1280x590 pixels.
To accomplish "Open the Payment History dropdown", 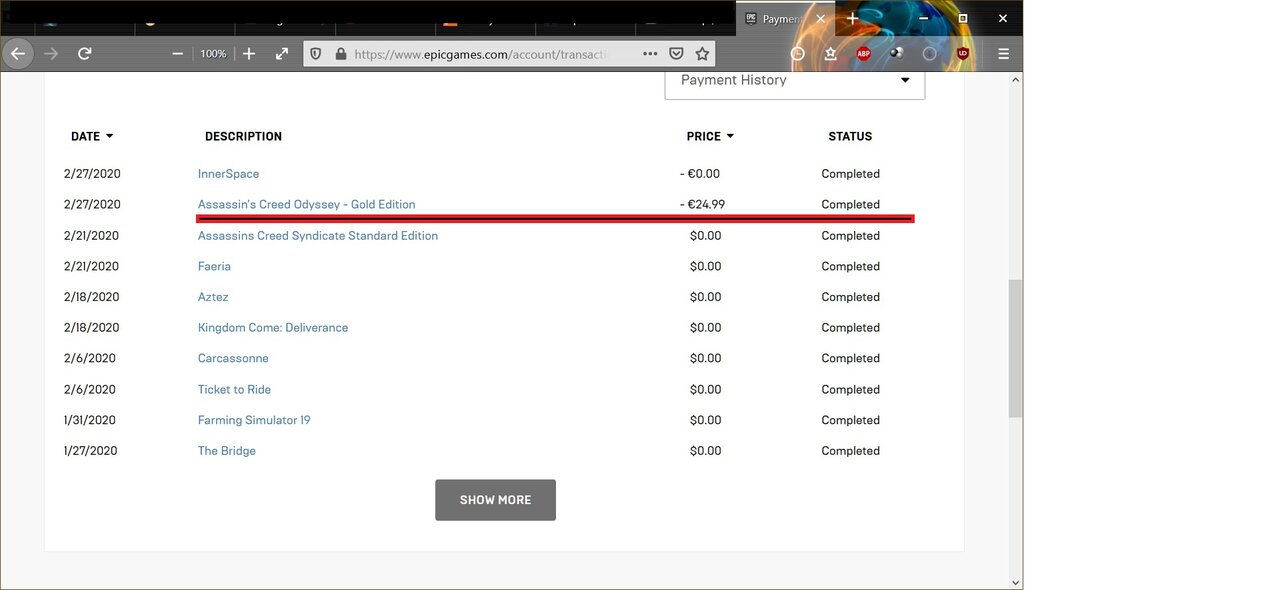I will point(795,80).
